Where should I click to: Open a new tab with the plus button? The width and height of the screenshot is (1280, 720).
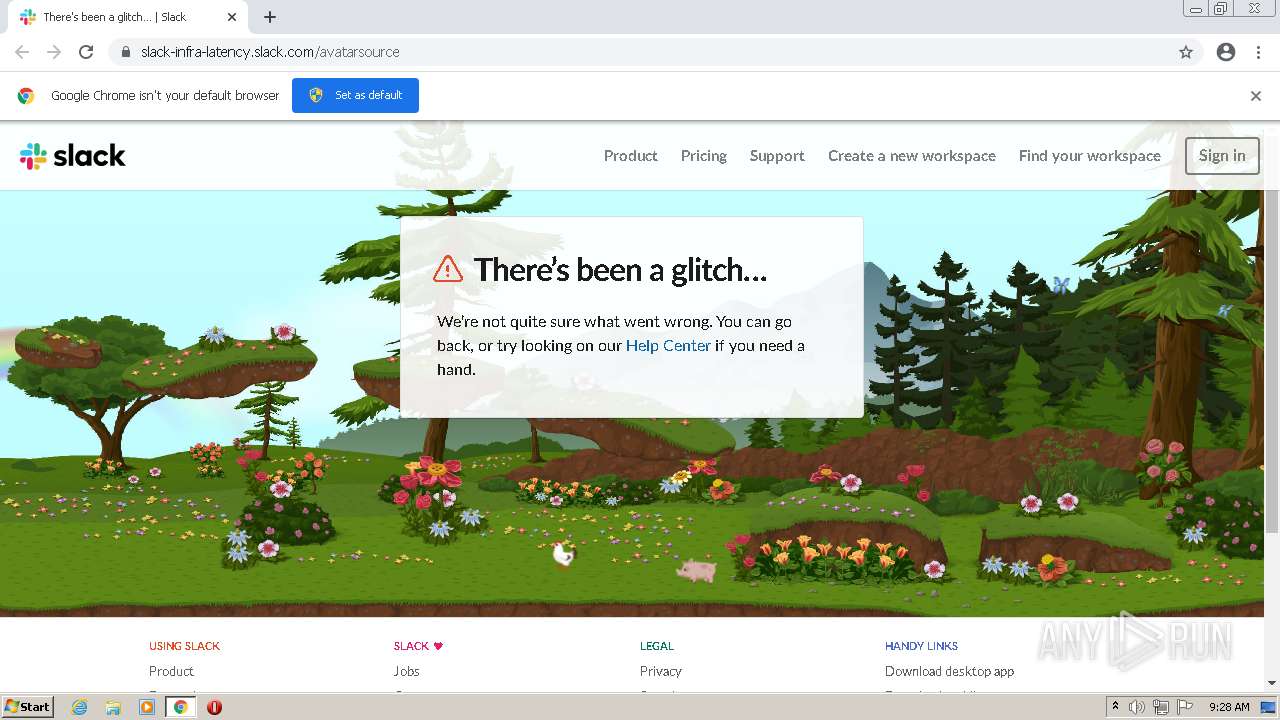[x=270, y=17]
